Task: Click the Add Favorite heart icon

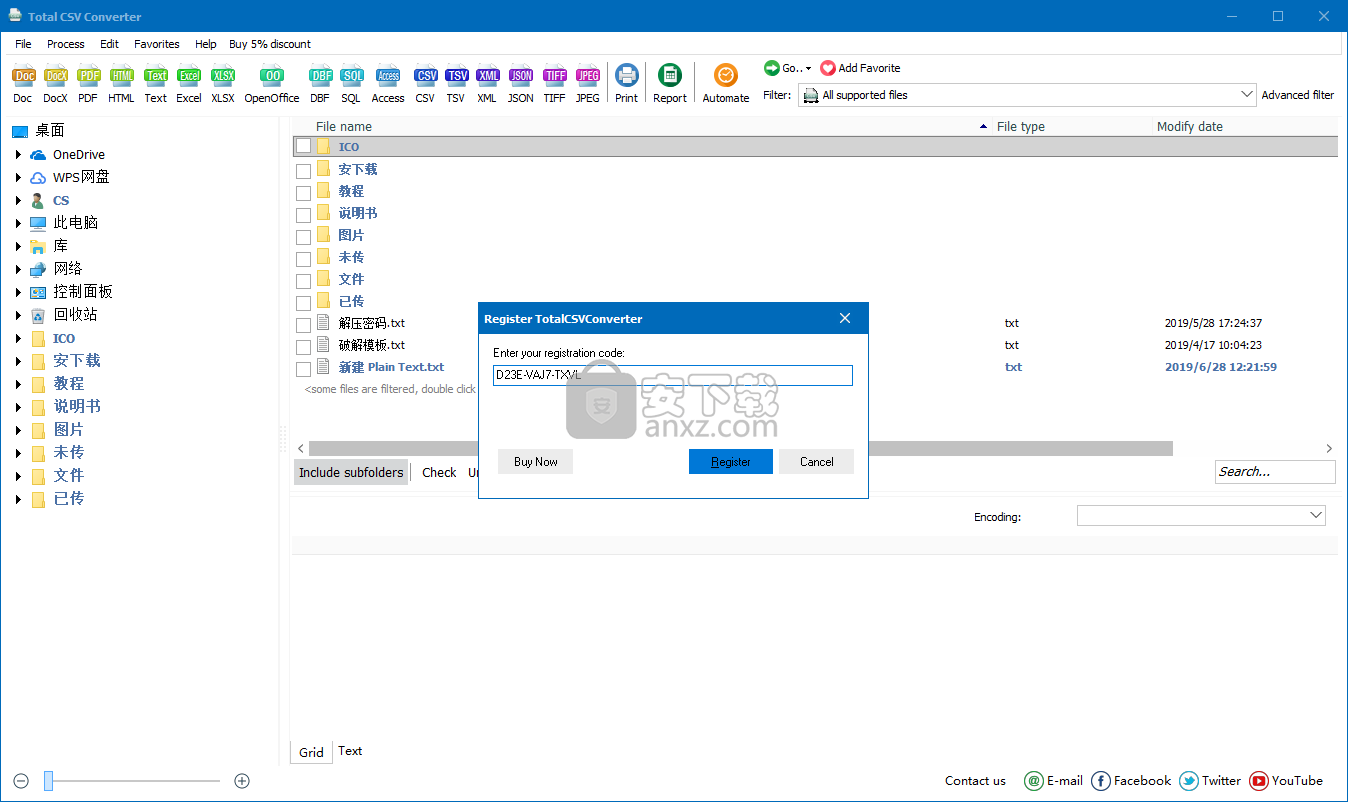Action: (x=828, y=68)
